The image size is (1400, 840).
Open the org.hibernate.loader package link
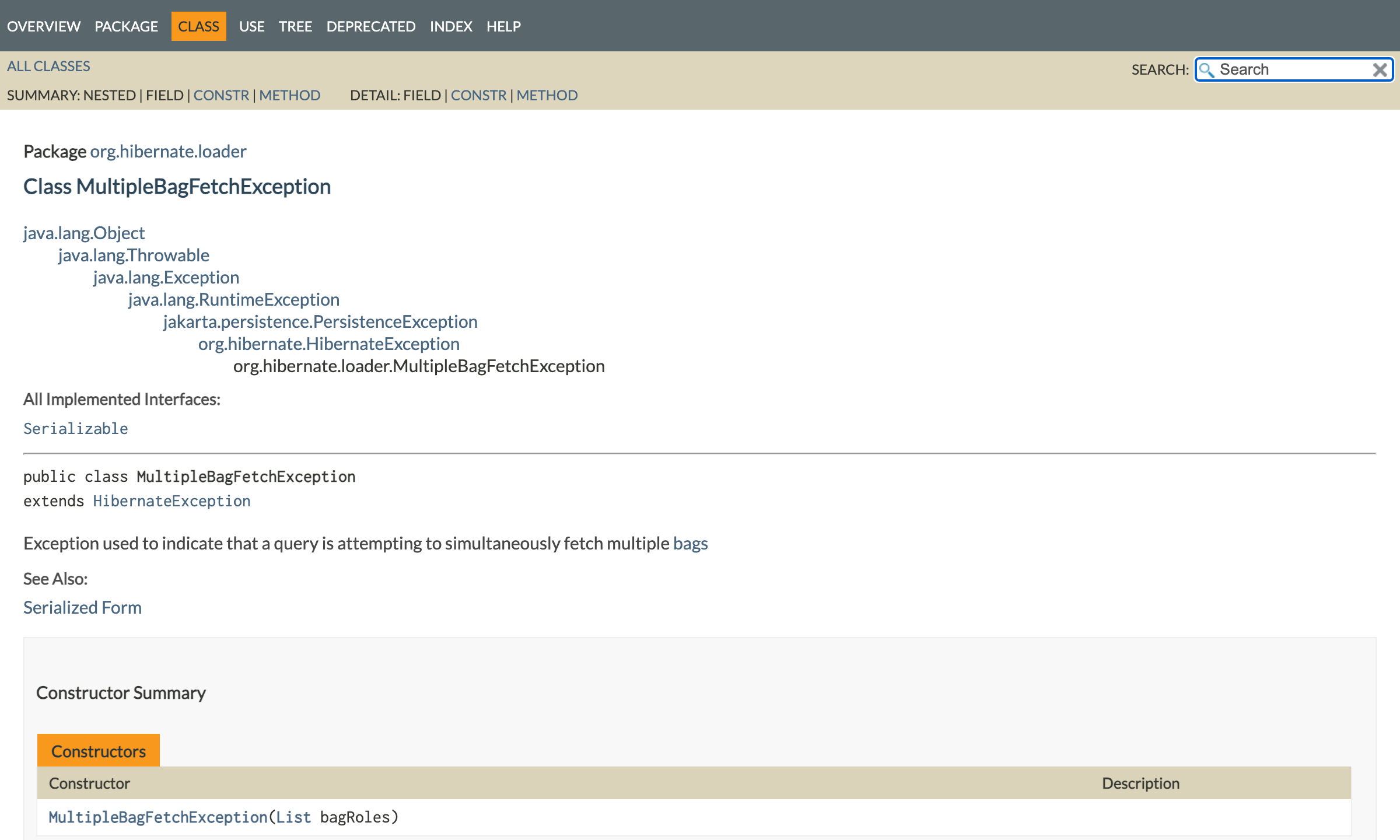pyautogui.click(x=168, y=151)
